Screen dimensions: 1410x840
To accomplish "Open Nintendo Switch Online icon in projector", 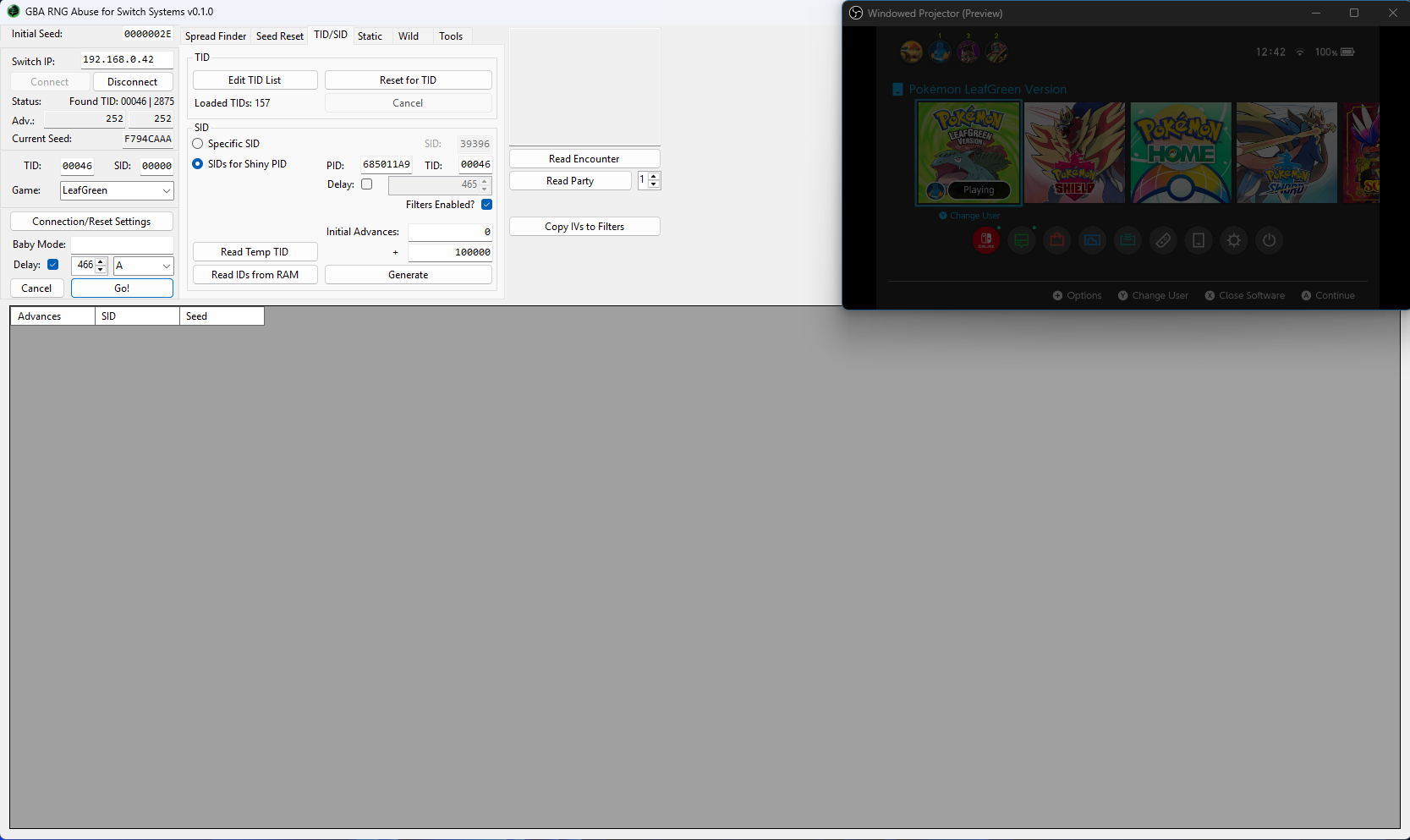I will coord(986,240).
